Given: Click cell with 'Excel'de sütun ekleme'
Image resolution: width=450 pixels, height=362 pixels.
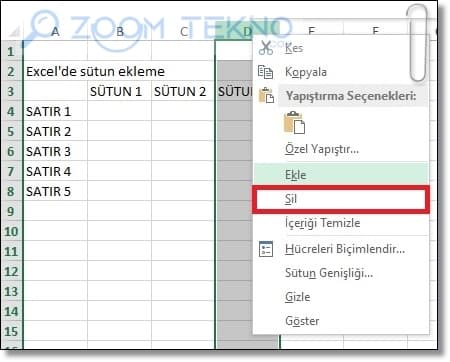Looking at the screenshot, I should coord(95,71).
